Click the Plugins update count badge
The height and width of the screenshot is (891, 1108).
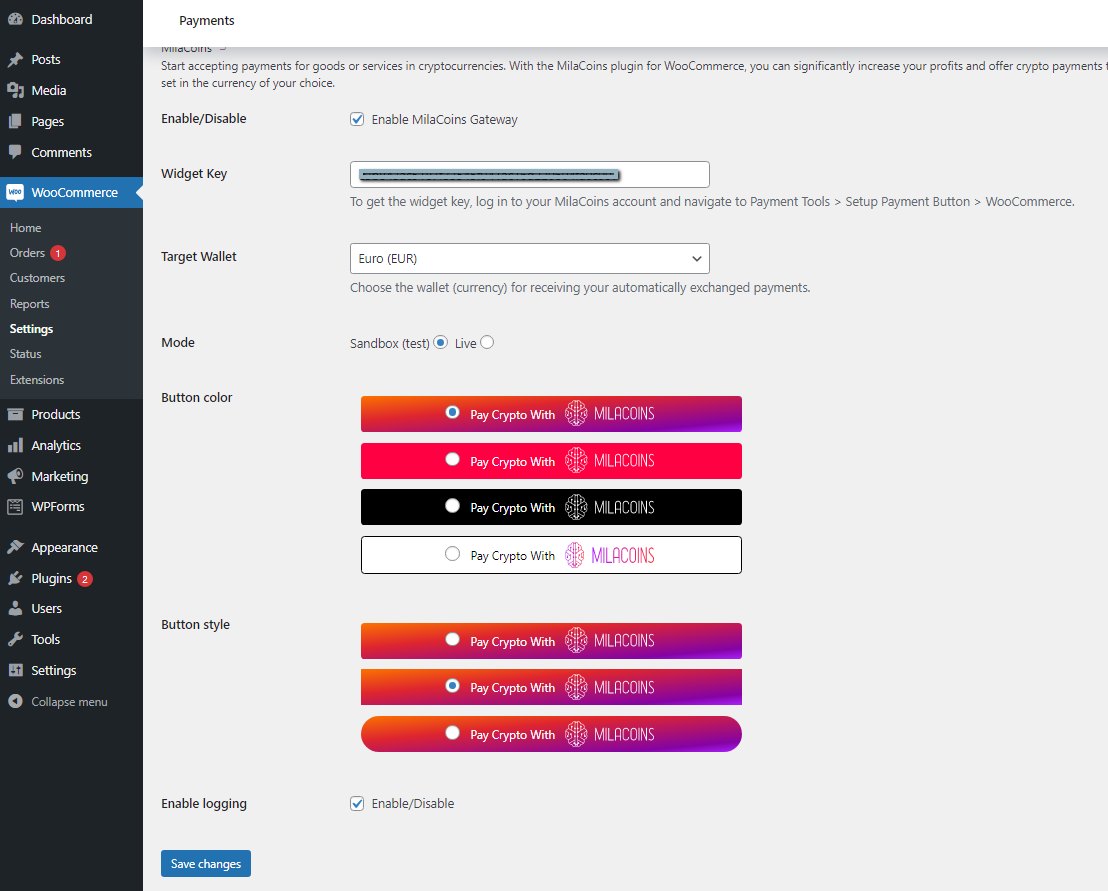tap(85, 579)
